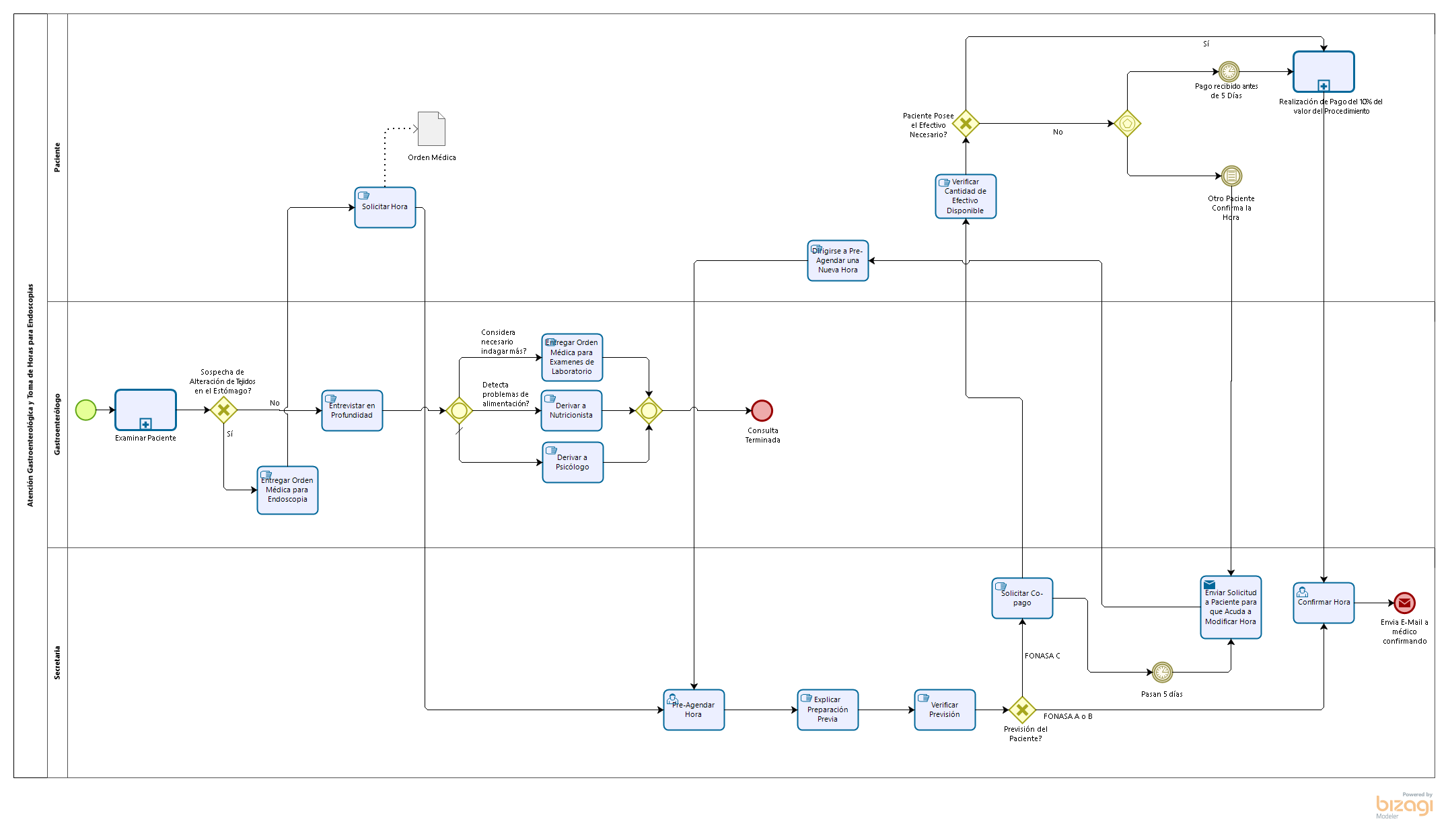Screen dimensions: 1448x840
Task: Select the Previsión del Paciente gateway diamond
Action: (x=1022, y=710)
